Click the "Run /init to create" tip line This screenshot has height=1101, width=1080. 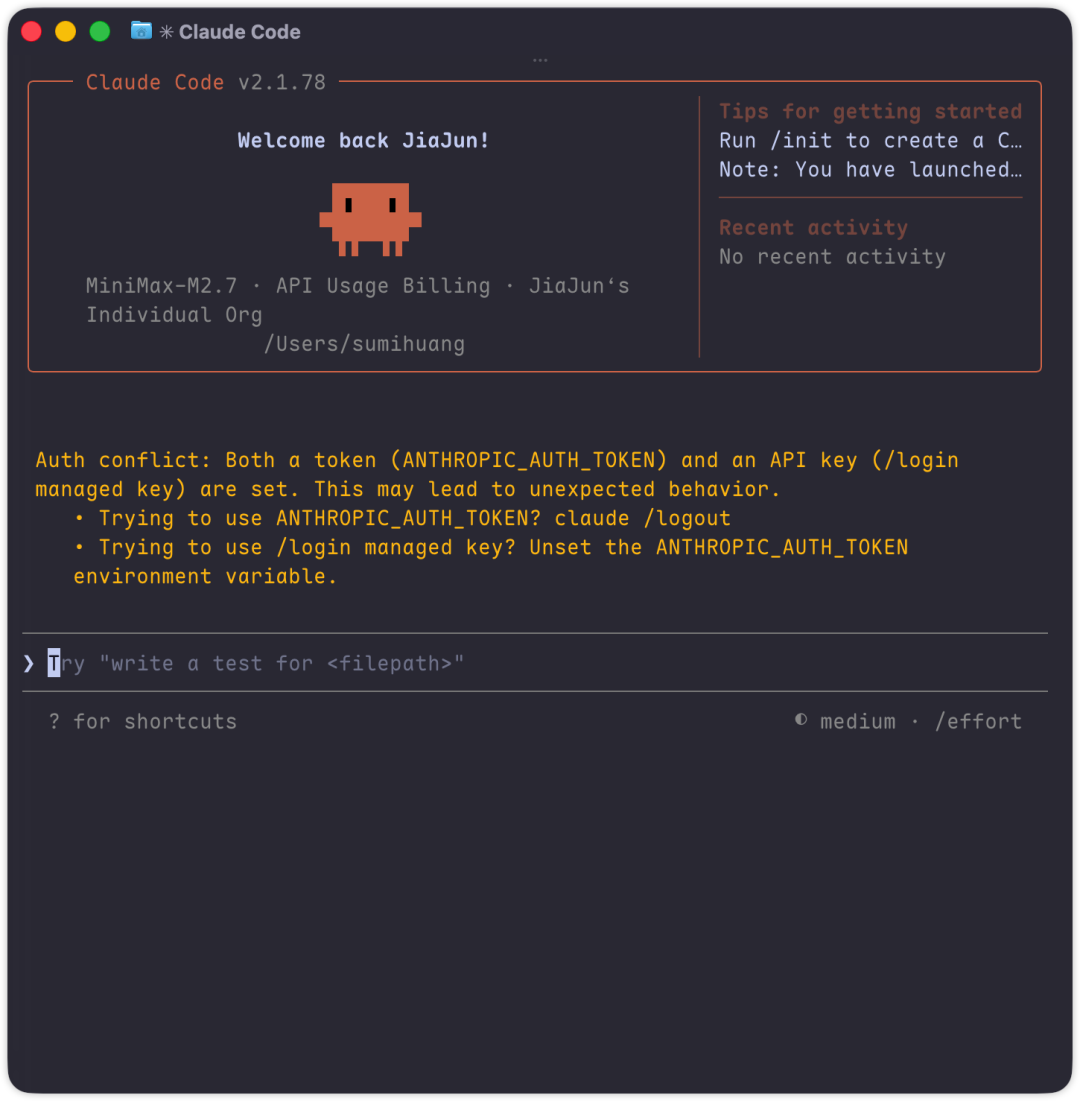point(870,141)
